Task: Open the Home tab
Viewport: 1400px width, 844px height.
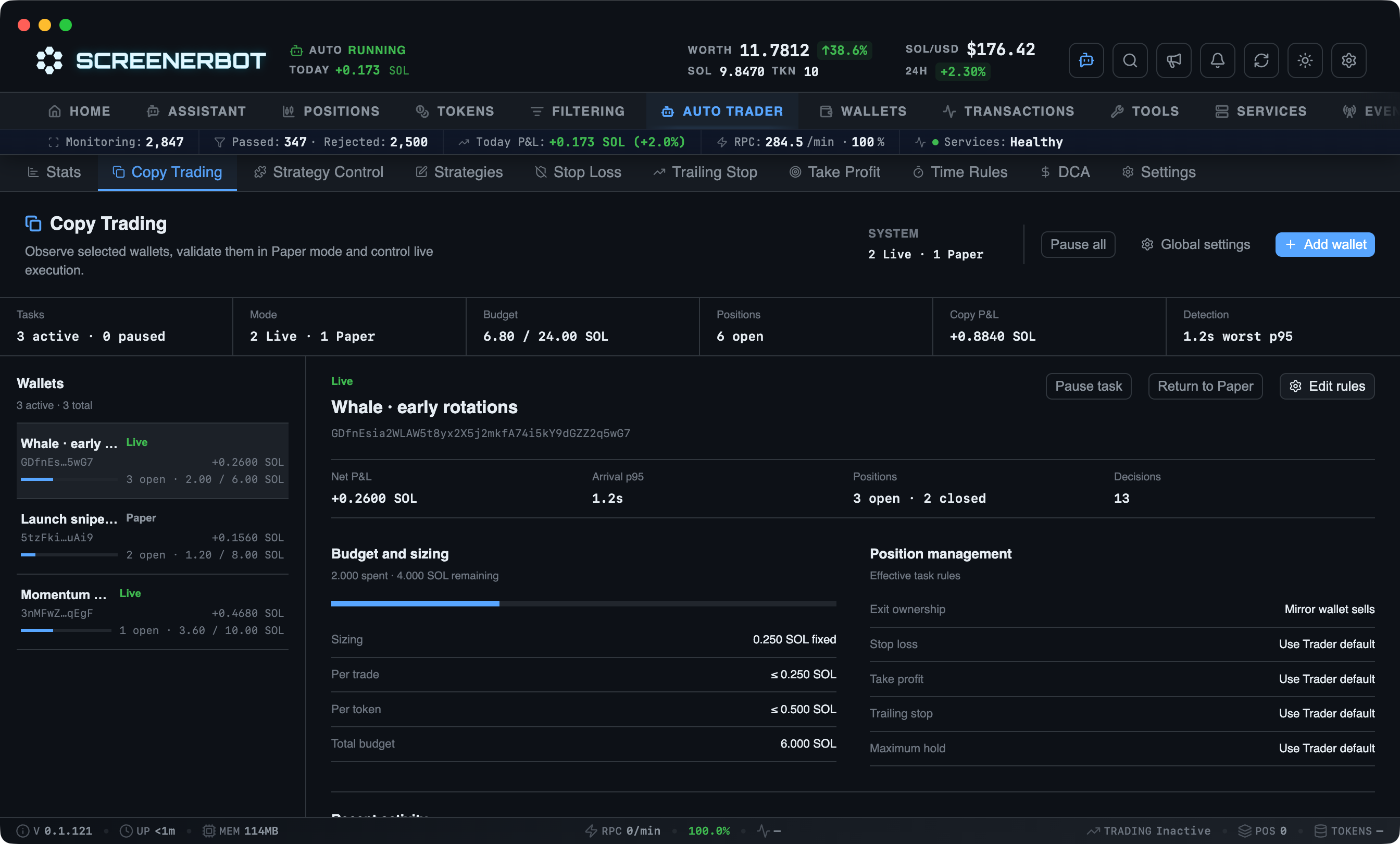Action: point(79,111)
